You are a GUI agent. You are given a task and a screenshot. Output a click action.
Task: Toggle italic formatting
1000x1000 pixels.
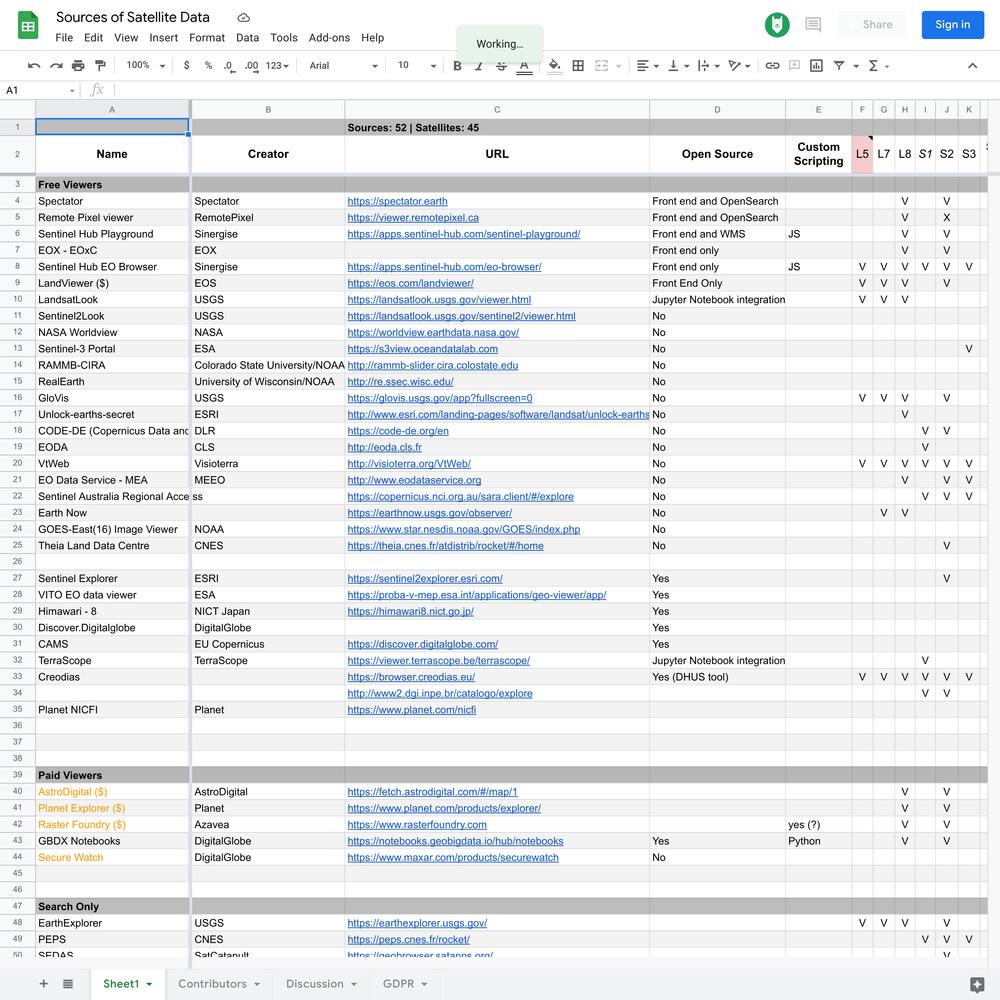[479, 66]
